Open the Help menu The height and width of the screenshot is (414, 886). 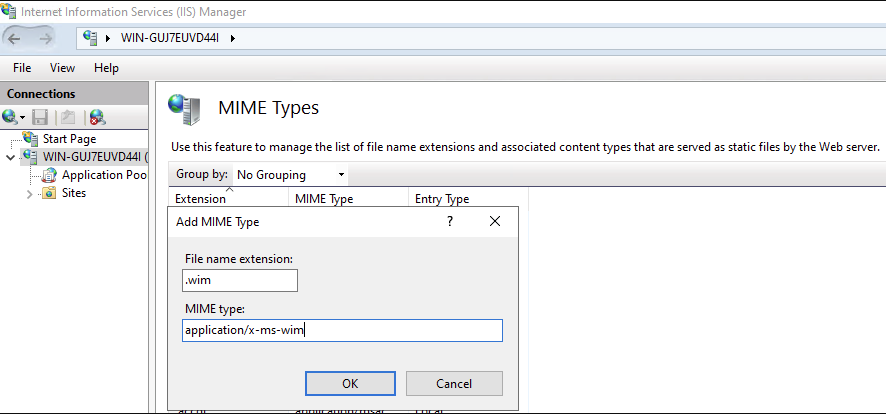pyautogui.click(x=106, y=68)
